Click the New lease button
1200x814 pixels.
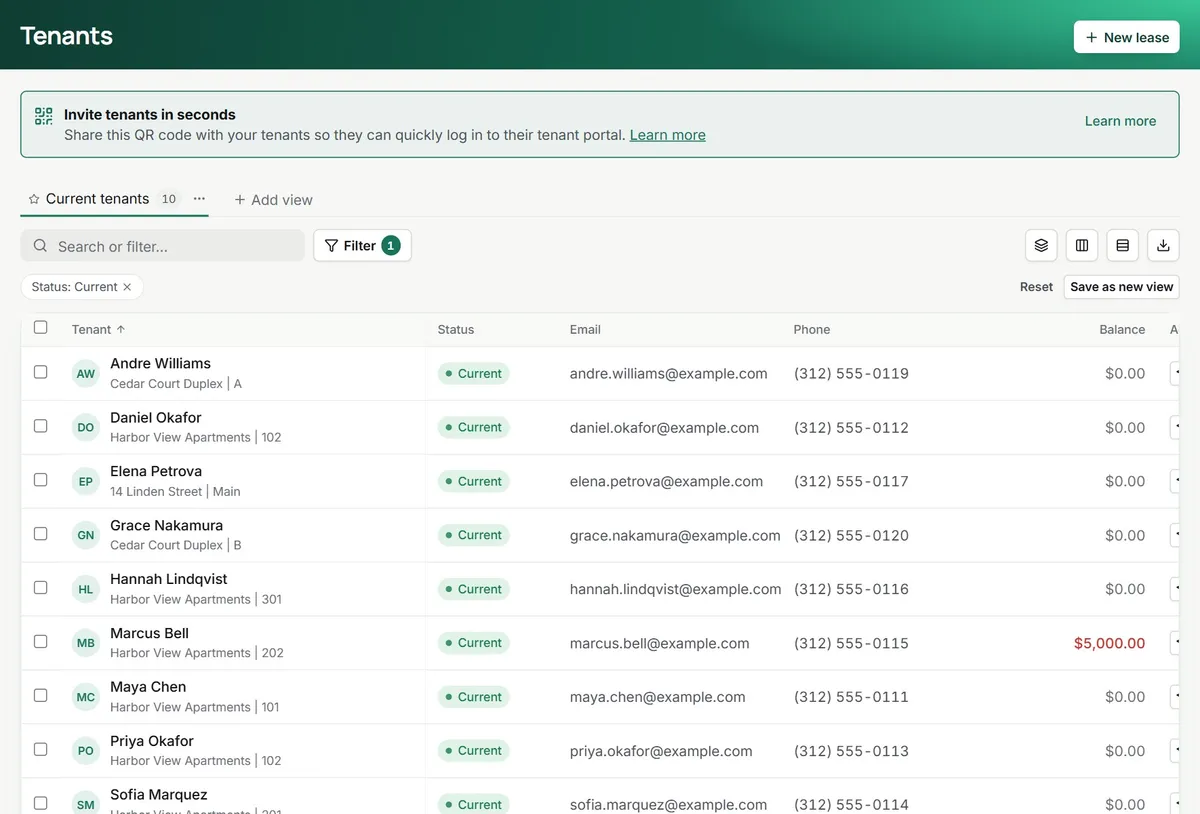click(1127, 37)
